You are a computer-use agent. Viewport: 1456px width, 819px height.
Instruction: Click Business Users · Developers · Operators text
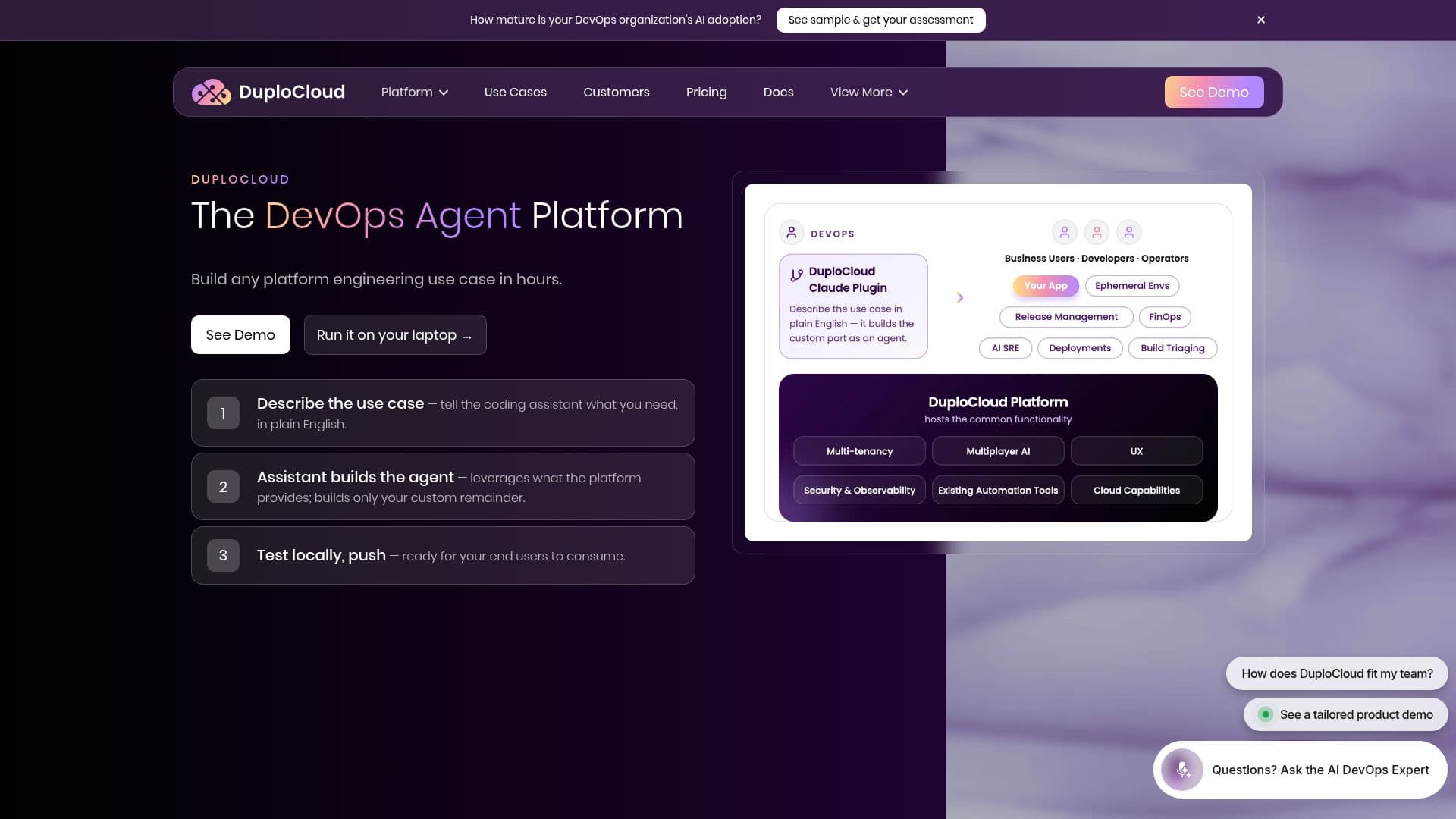[x=1097, y=259]
